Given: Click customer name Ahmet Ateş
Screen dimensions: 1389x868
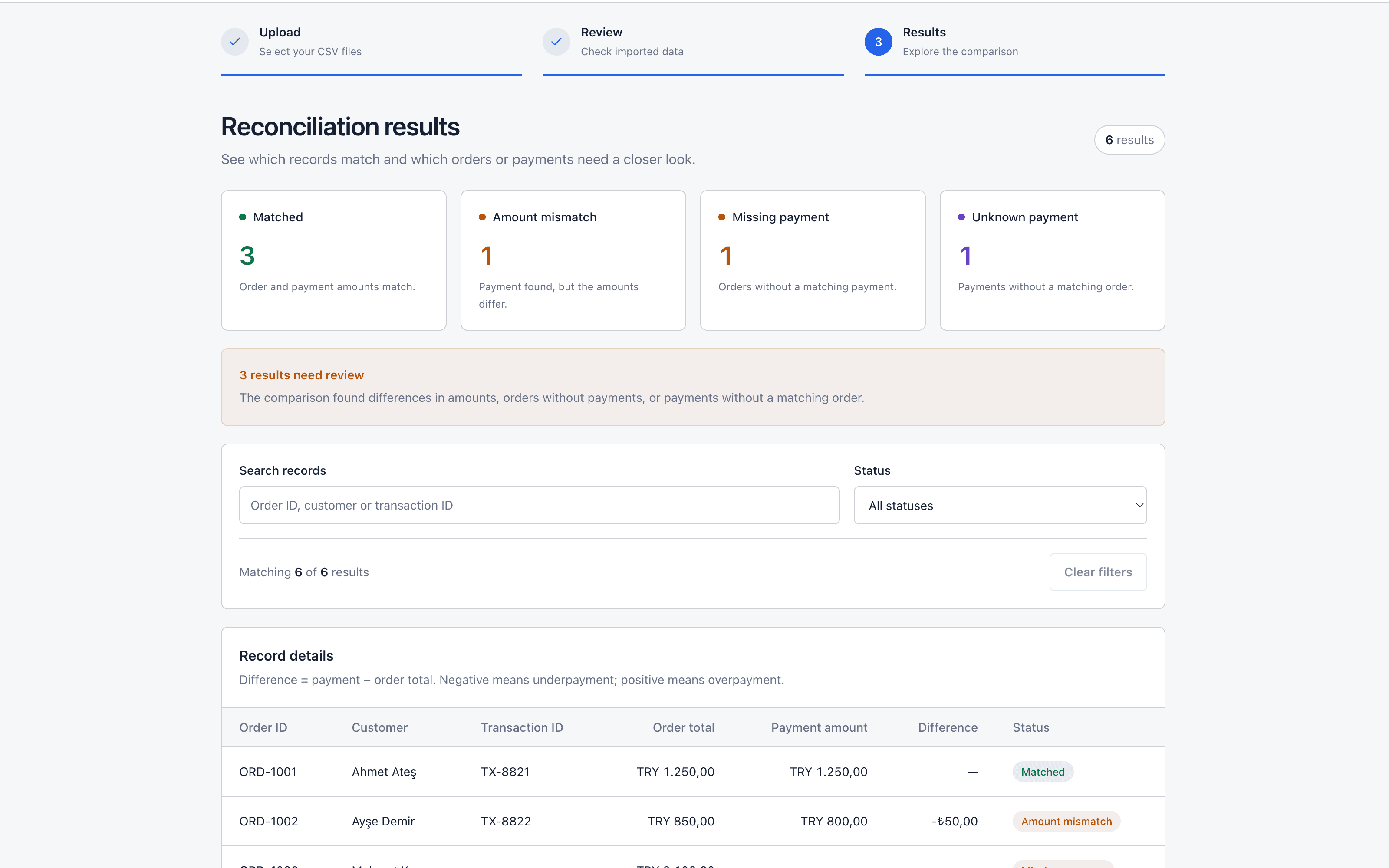Looking at the screenshot, I should (x=384, y=772).
